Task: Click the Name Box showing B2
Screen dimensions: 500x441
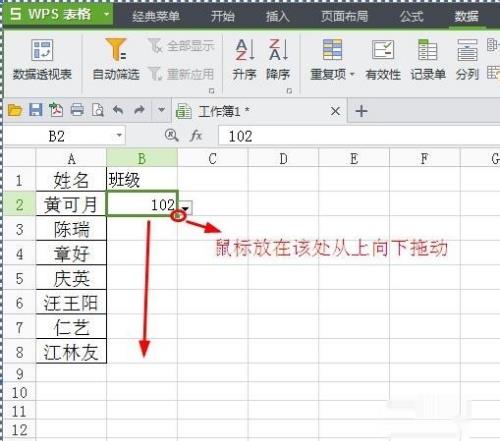Action: [x=63, y=136]
